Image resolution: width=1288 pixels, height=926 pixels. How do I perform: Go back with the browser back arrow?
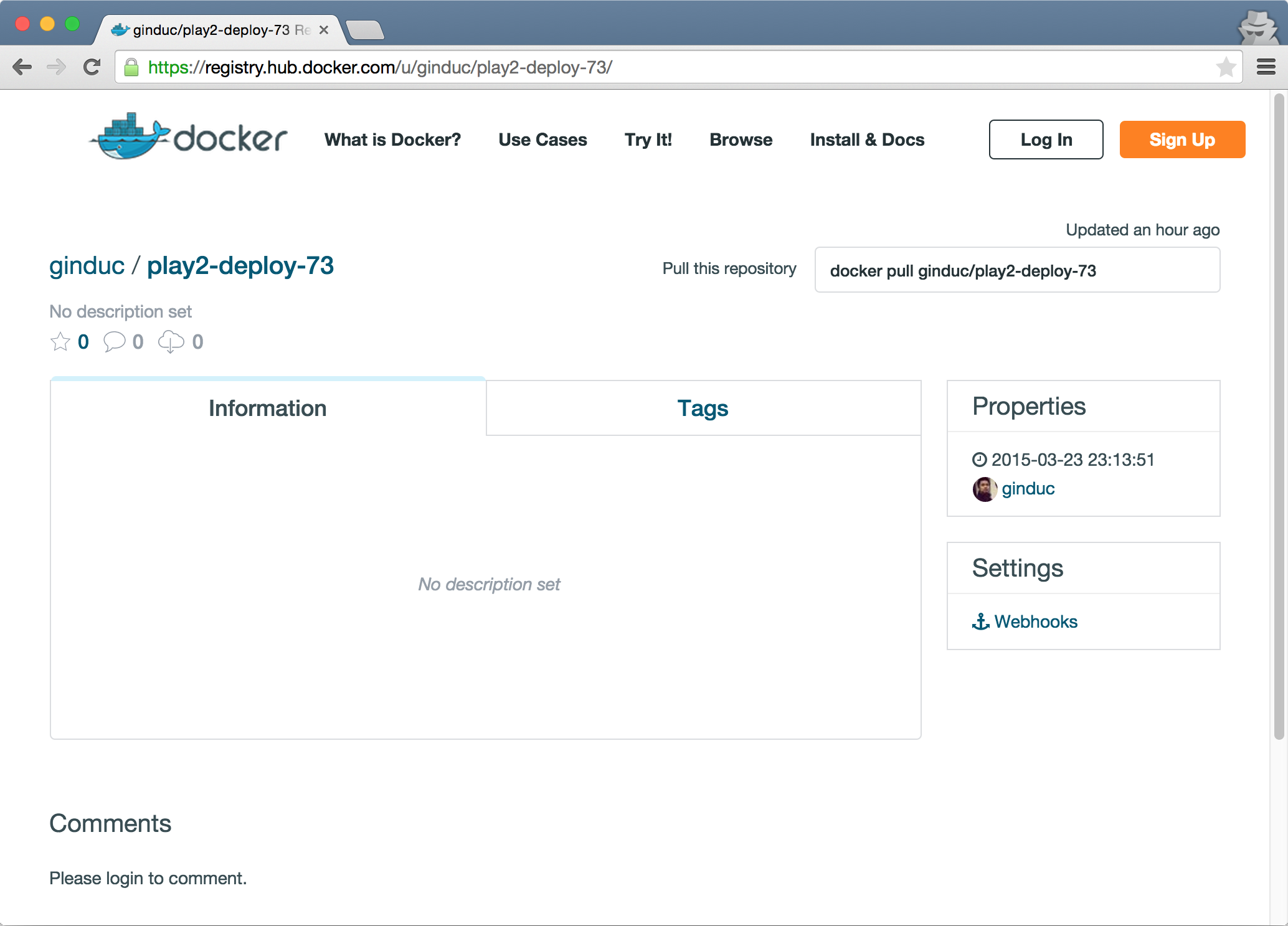click(x=22, y=67)
